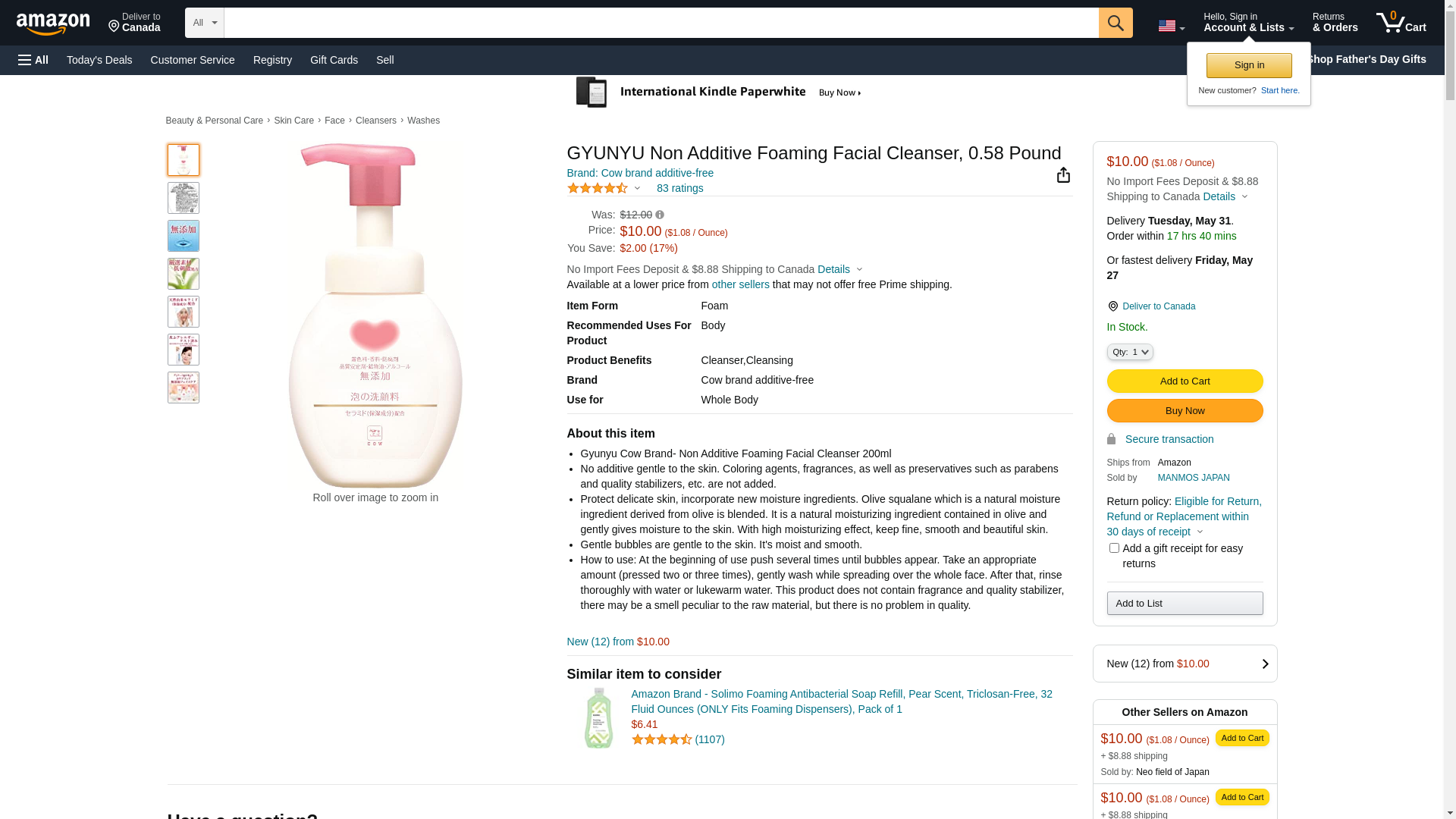Expand the Add to List dropdown

1185,604
